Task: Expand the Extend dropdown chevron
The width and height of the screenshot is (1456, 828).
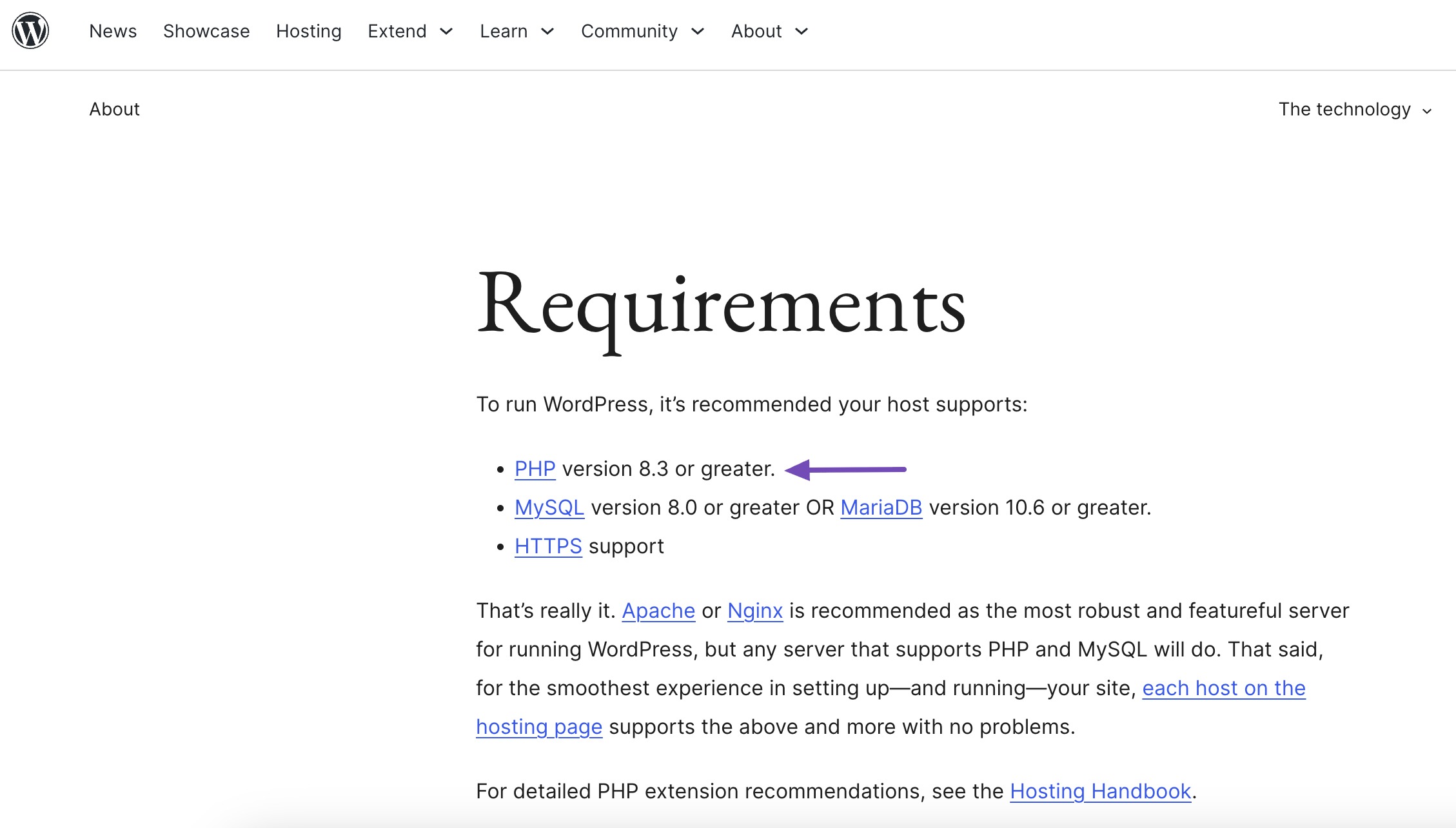Action: click(446, 32)
